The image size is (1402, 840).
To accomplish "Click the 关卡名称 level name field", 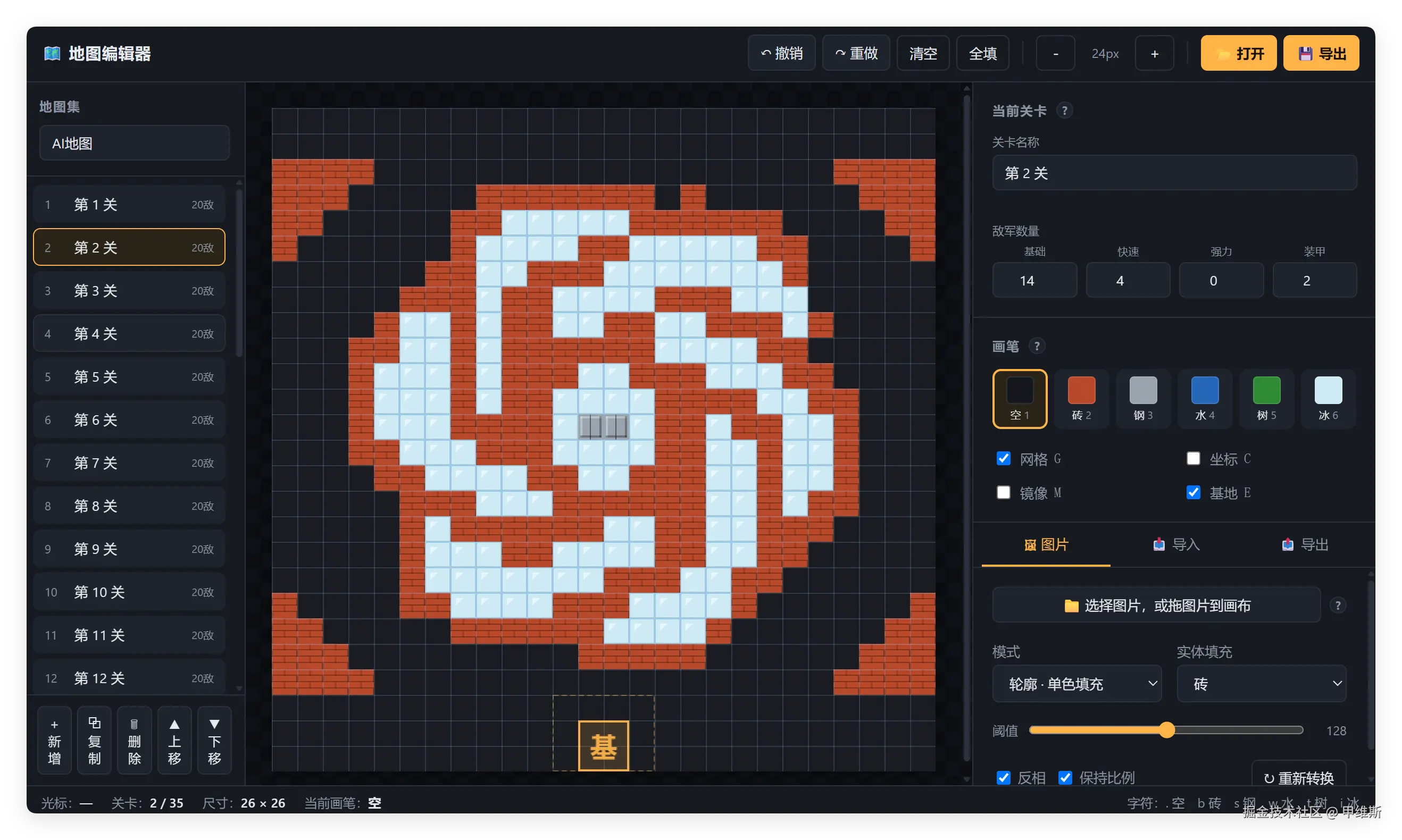I will (1174, 173).
